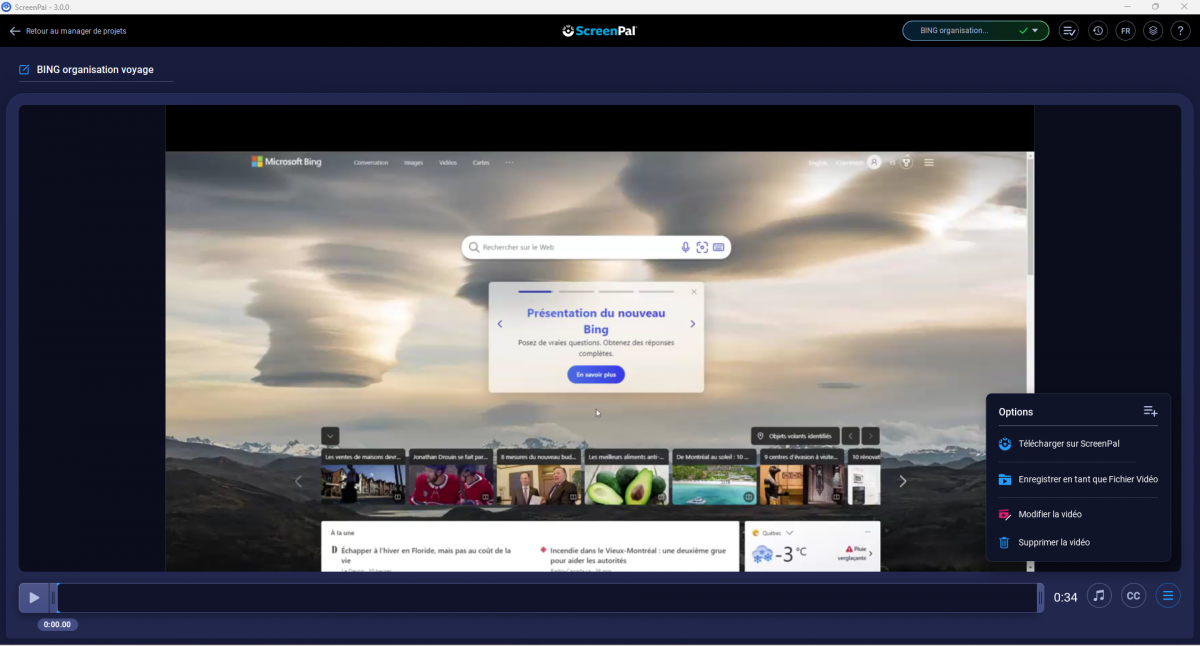Toggle the options hamburger menu button

click(1167, 596)
